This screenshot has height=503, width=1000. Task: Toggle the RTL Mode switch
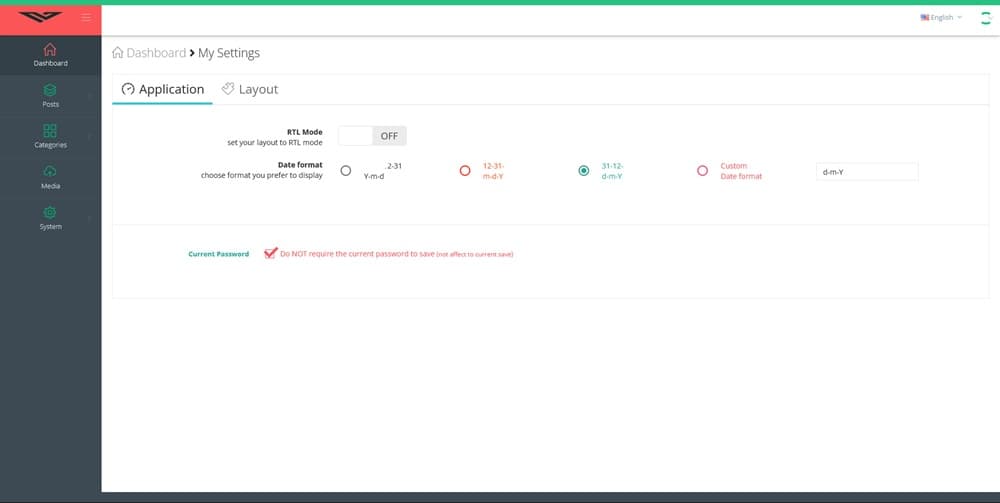pos(372,136)
